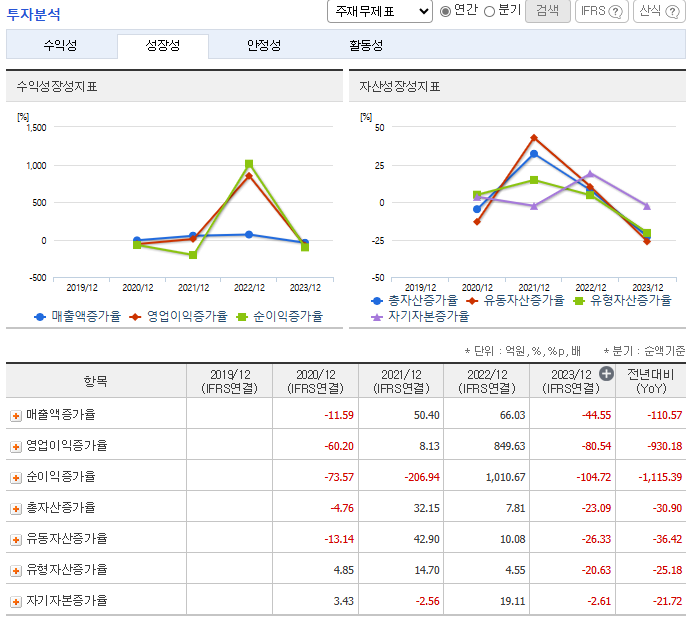Click the 수익성장성지표 chart title
The width and height of the screenshot is (686, 619).
pos(57,87)
